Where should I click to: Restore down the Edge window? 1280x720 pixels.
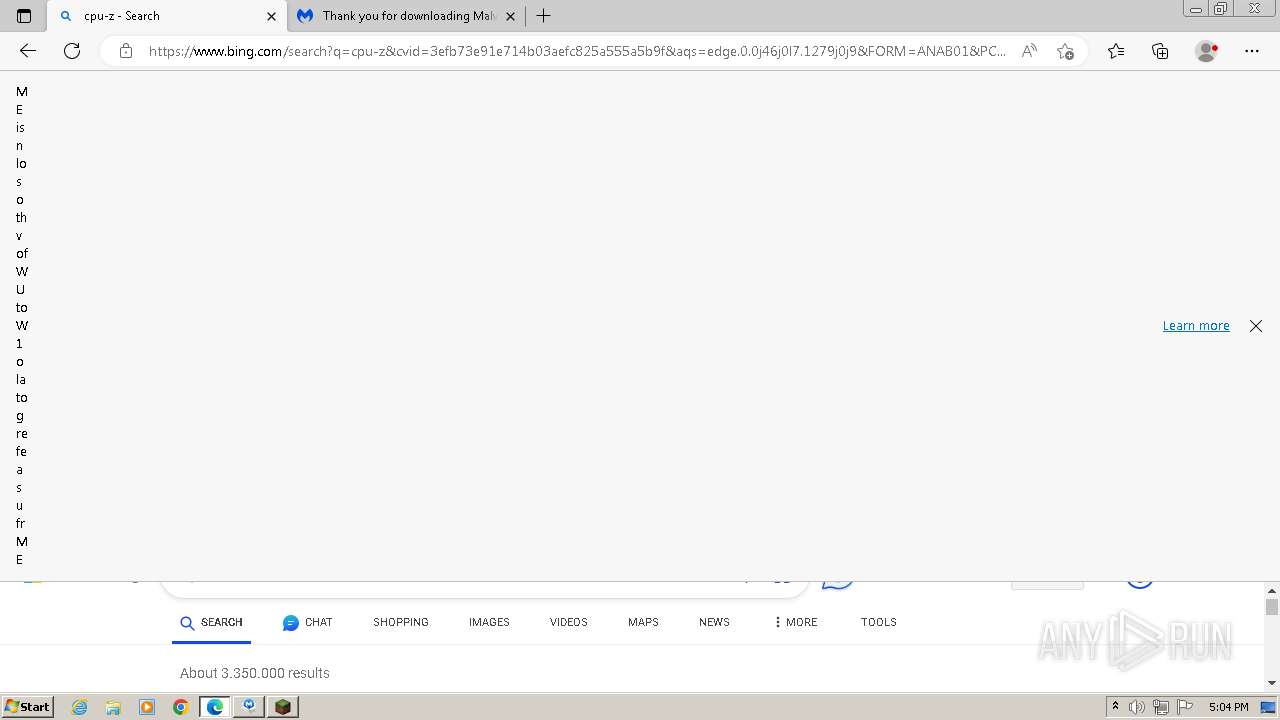point(1220,9)
